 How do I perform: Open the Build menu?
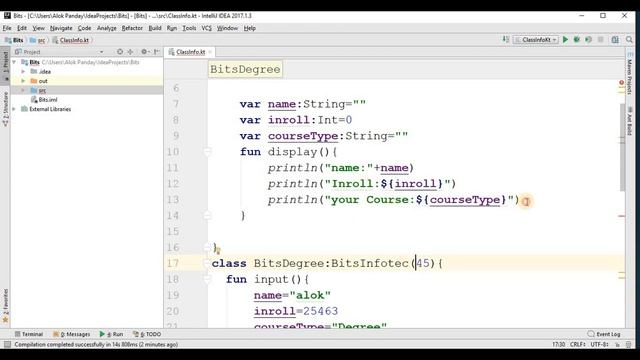coord(155,28)
